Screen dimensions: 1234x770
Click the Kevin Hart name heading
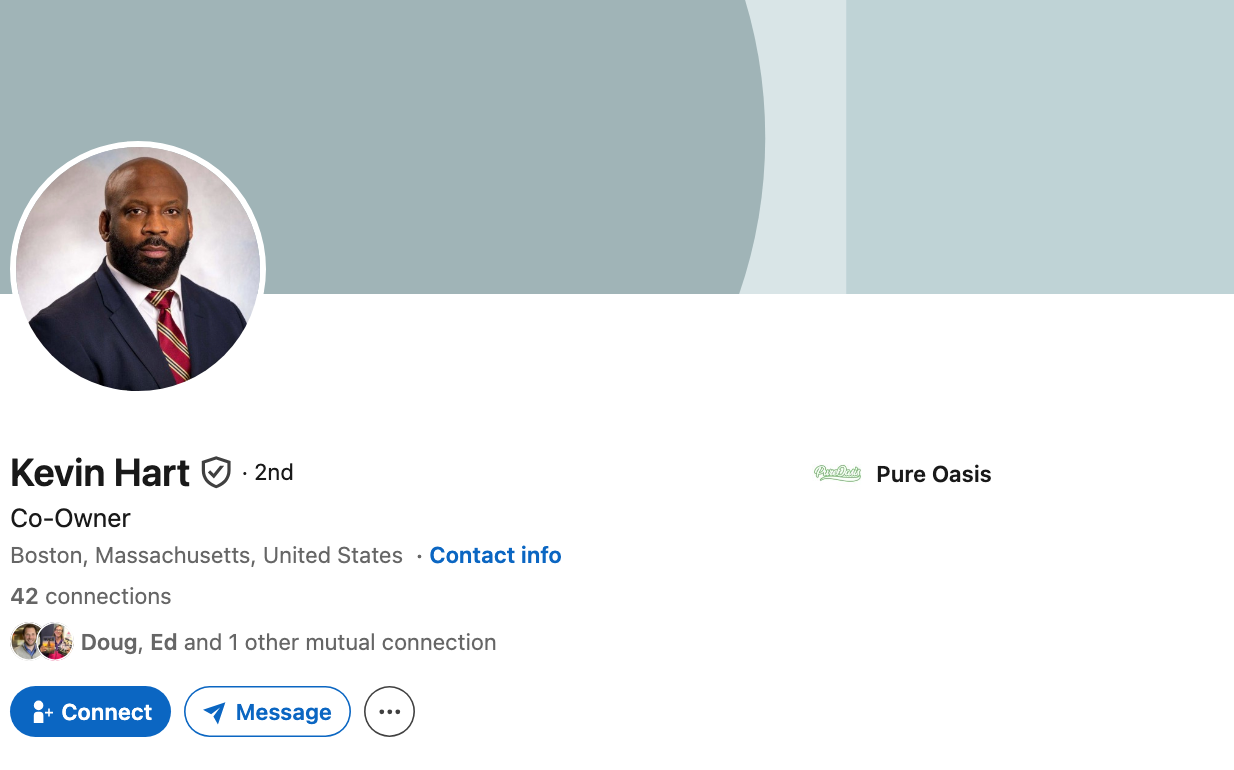coord(100,472)
